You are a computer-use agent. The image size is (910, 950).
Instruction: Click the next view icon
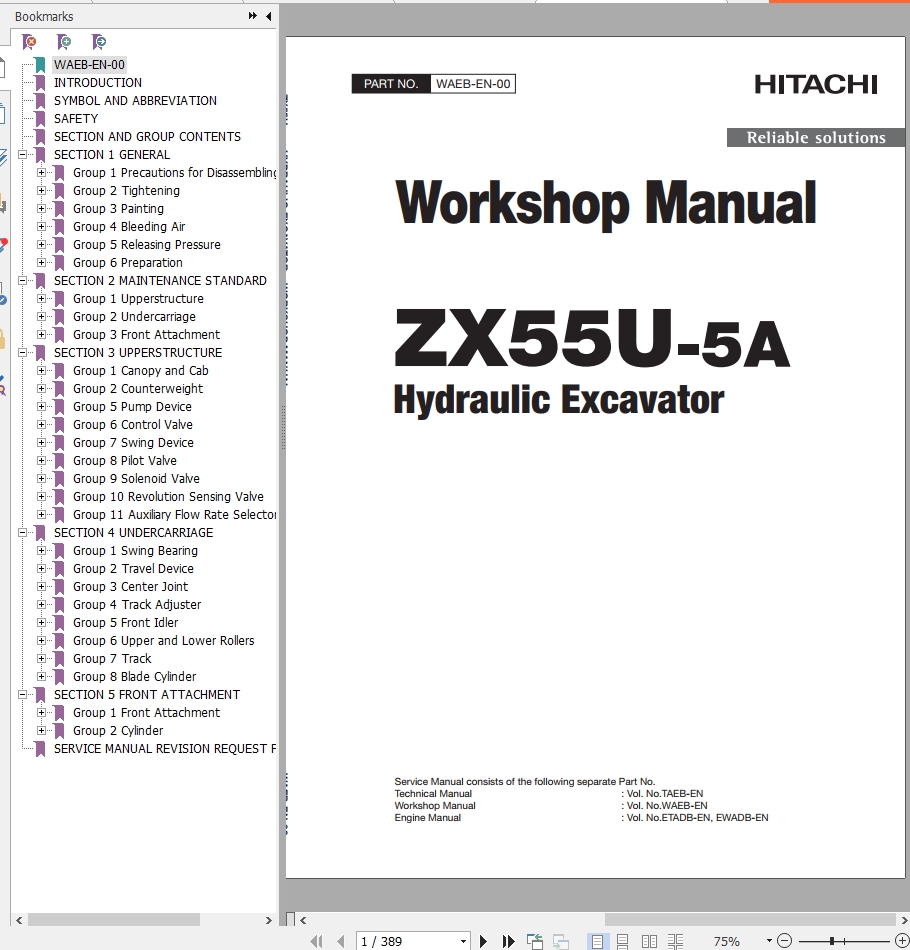[560, 941]
